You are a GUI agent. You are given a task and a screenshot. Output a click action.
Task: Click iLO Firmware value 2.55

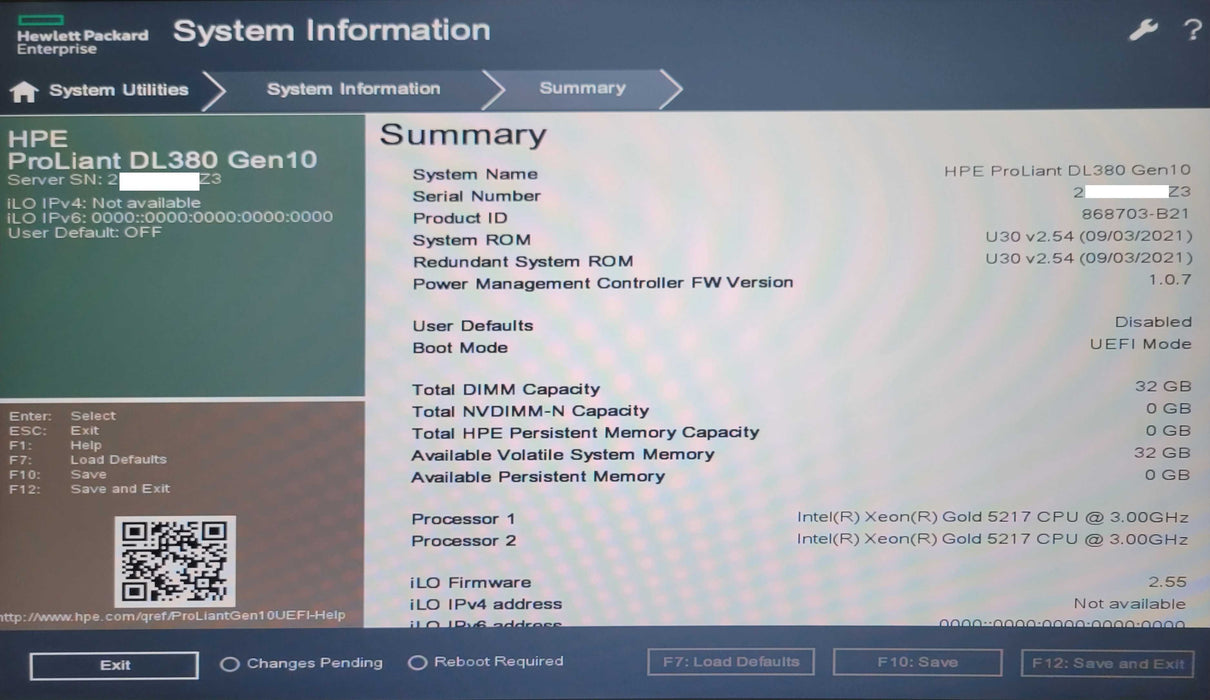1168,581
